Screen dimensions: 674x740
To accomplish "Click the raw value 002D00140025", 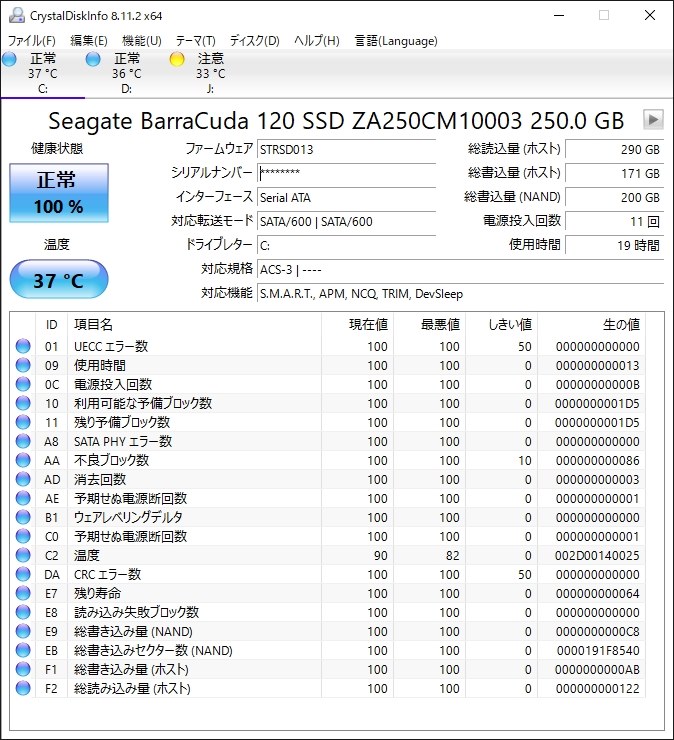I will pyautogui.click(x=597, y=555).
